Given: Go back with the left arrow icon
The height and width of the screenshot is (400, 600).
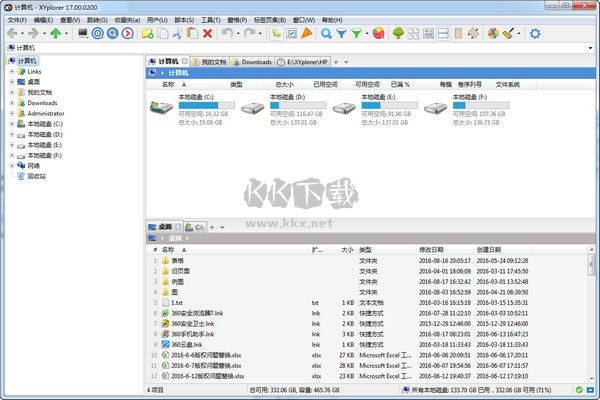Looking at the screenshot, I should pyautogui.click(x=12, y=34).
